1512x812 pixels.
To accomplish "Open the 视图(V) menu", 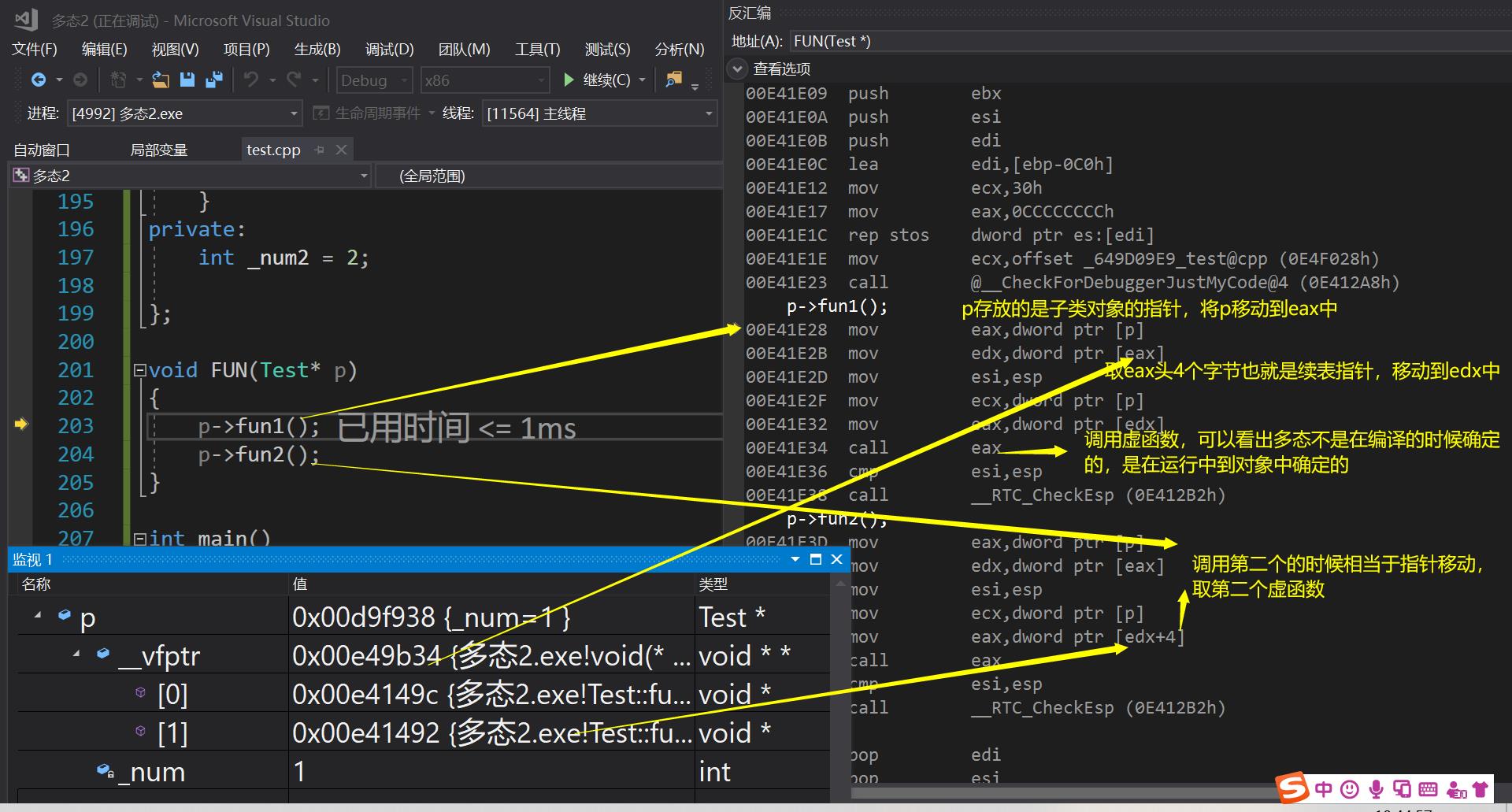I will (x=175, y=49).
